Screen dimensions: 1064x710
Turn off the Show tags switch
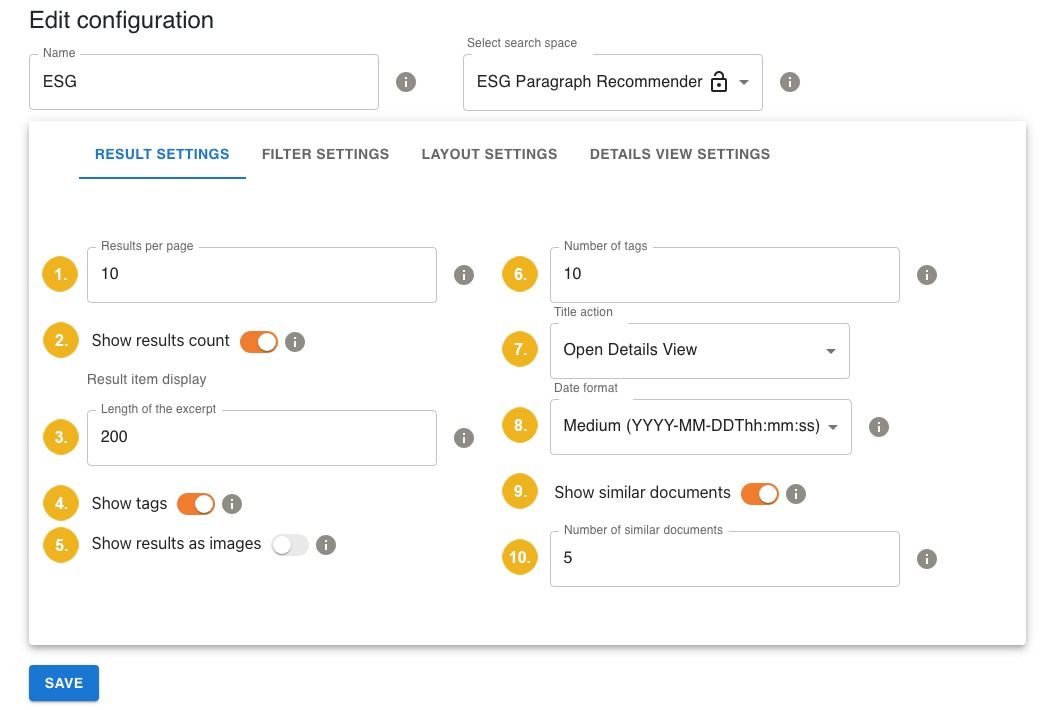[196, 504]
